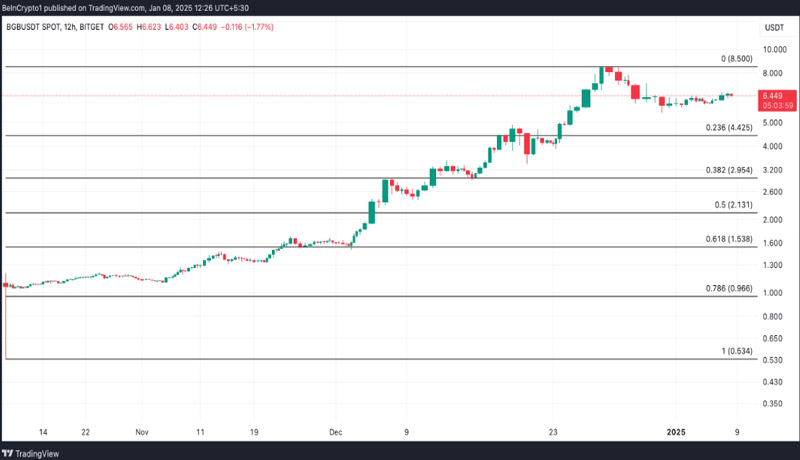Screen dimensions: 800x460
Task: Select Fibonacci level 0.786 (0.966) label
Action: pos(729,288)
